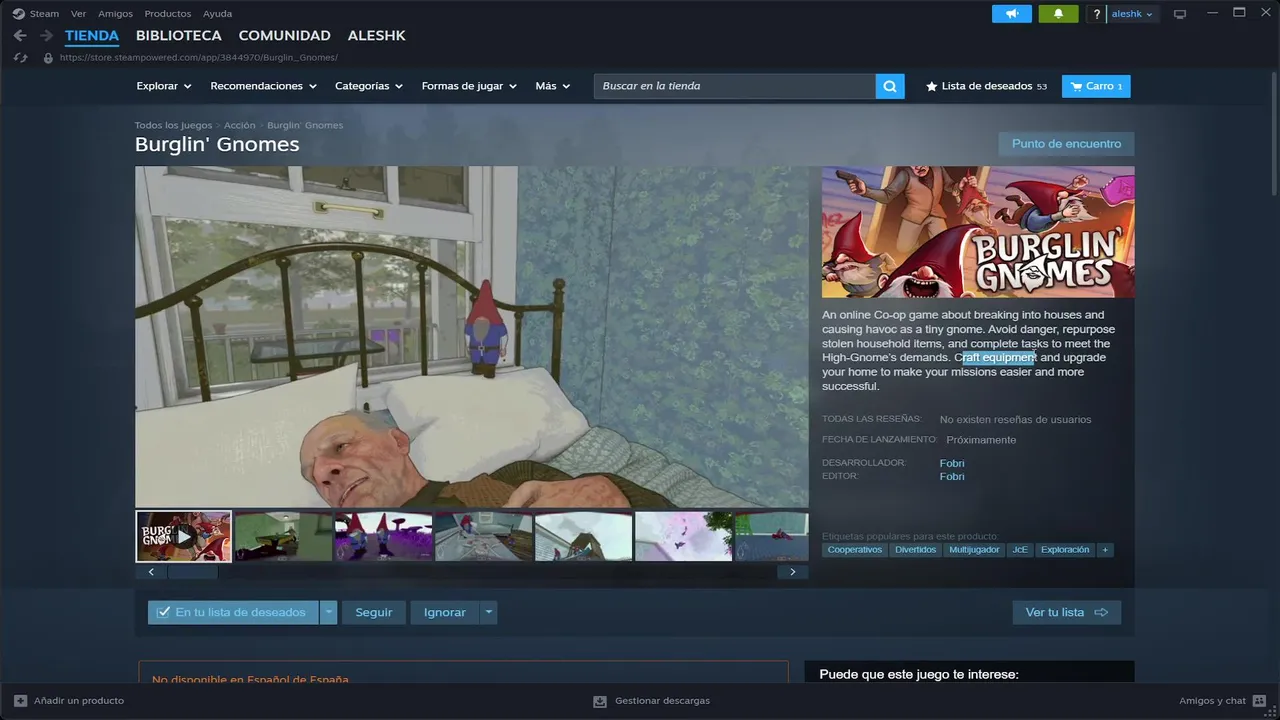Open the Fobri editor link

coord(952,477)
